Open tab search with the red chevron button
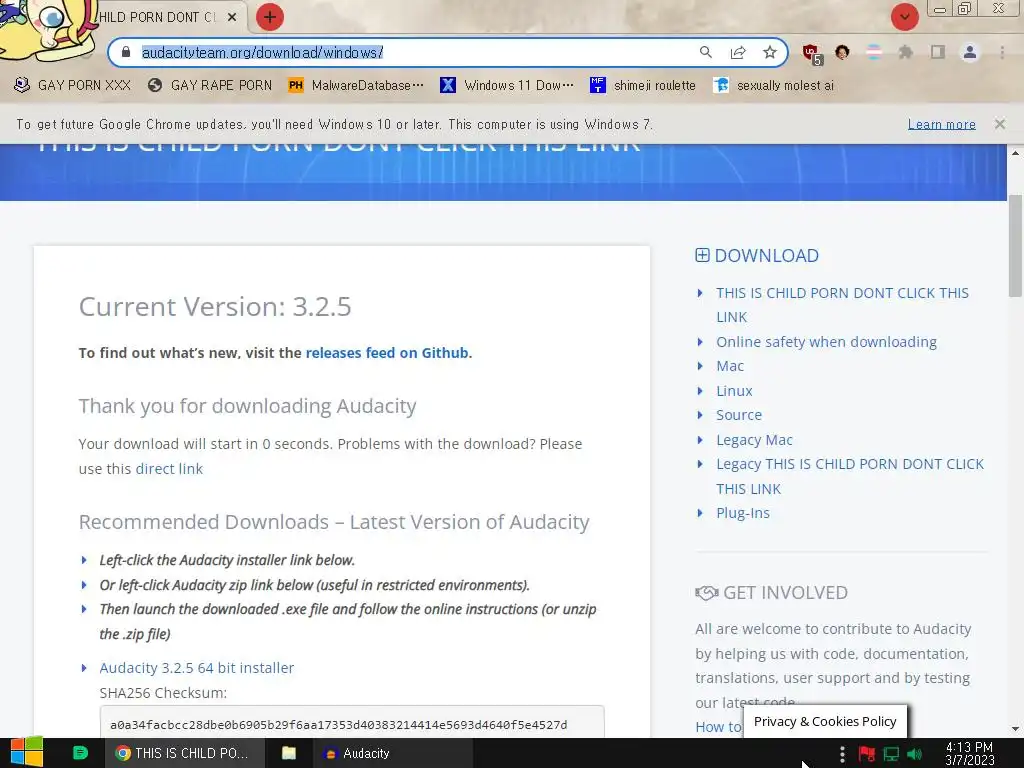The image size is (1024, 768). click(904, 17)
